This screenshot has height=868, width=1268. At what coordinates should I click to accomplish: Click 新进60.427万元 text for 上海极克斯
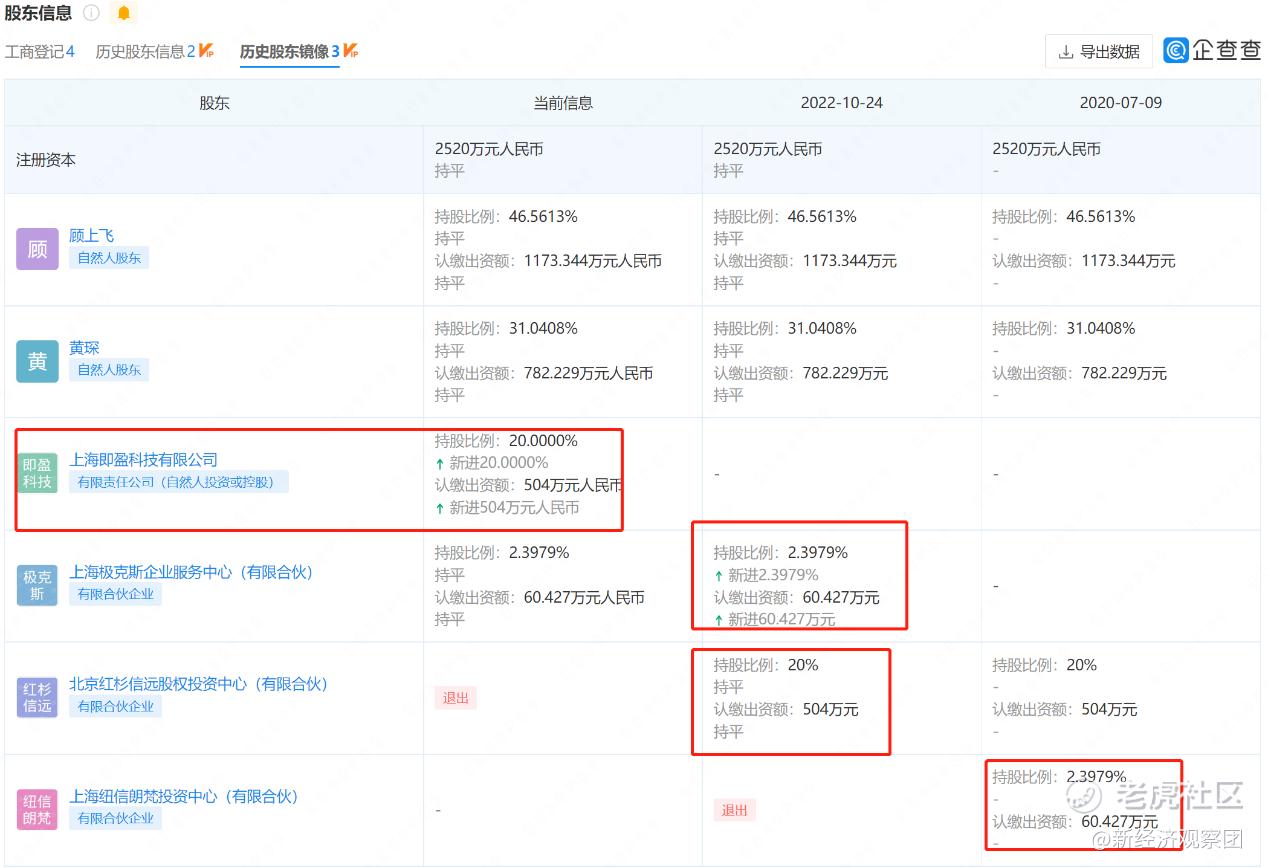(x=781, y=619)
